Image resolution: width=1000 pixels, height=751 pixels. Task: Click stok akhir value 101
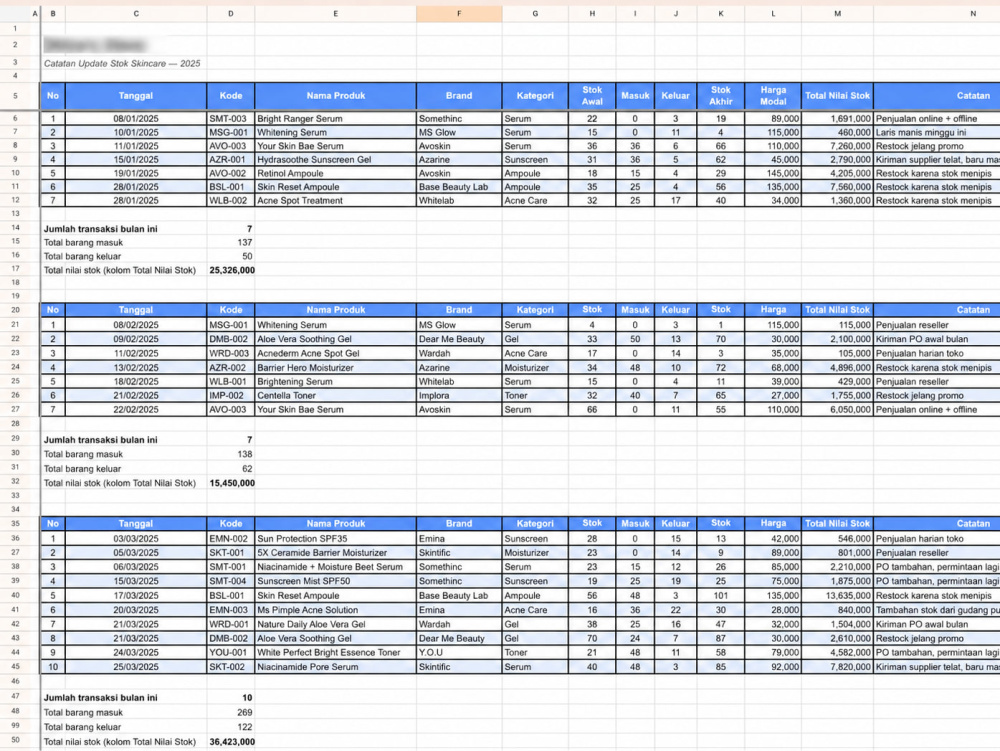pos(721,595)
